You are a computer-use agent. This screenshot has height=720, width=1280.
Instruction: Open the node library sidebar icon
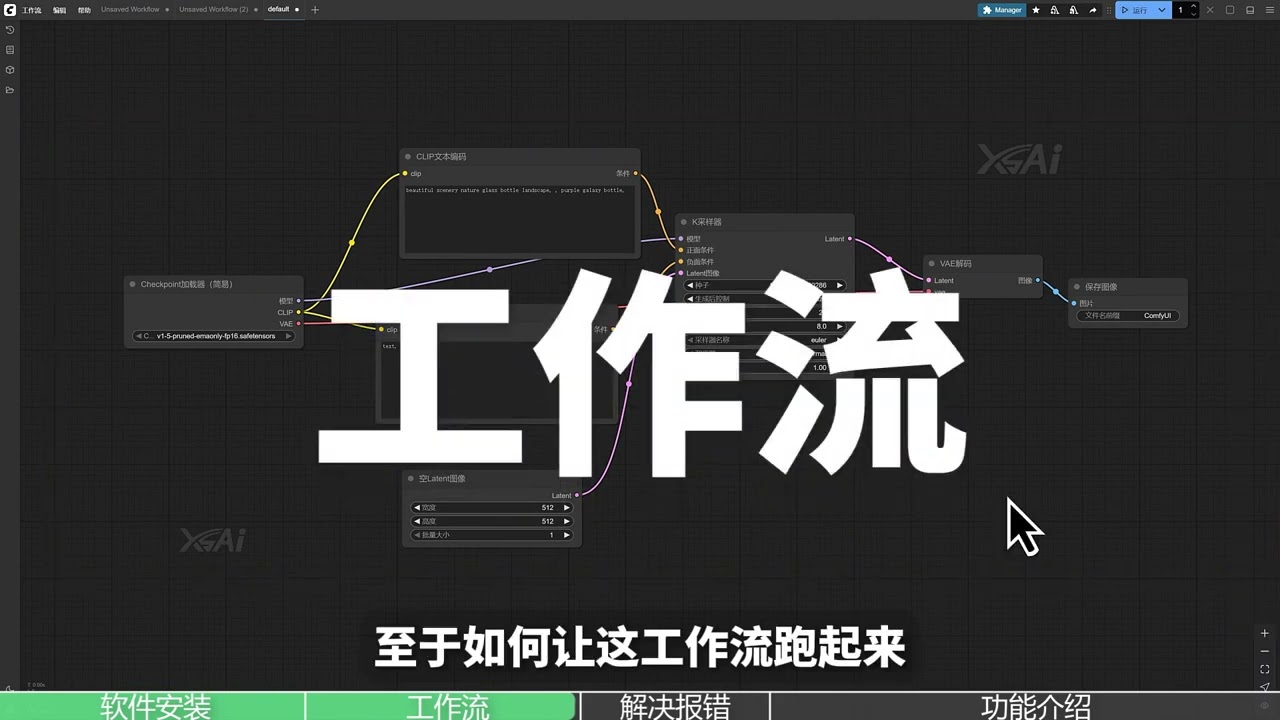pos(10,50)
